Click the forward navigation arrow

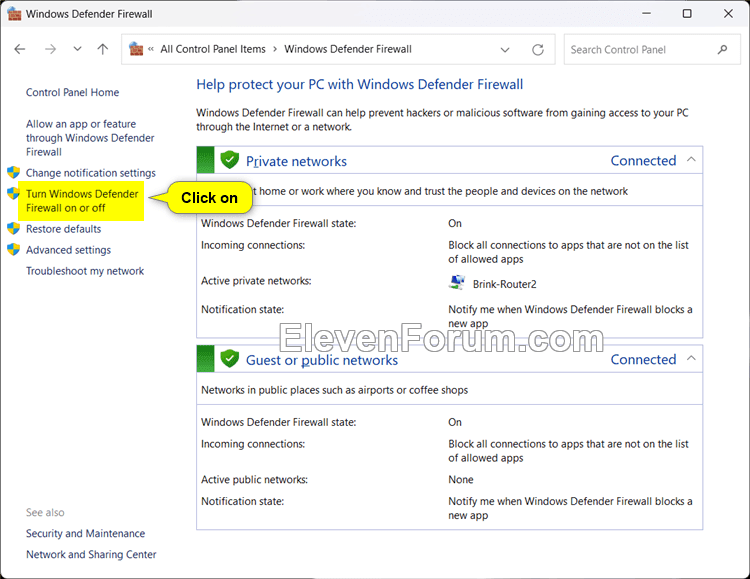[x=50, y=49]
